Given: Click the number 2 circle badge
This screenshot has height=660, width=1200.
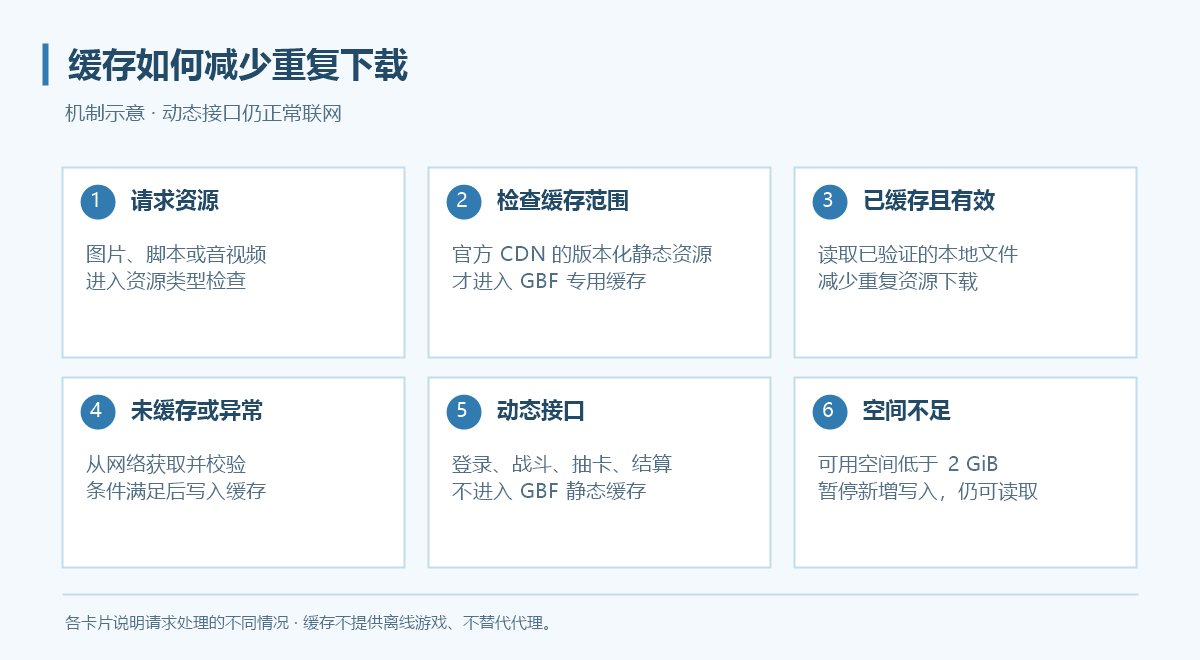Looking at the screenshot, I should click(464, 201).
